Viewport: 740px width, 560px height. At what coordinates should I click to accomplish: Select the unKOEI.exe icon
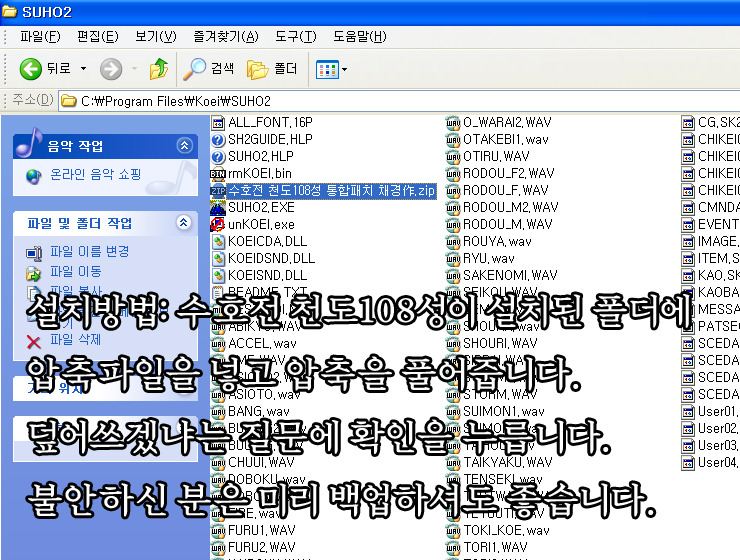[x=218, y=225]
